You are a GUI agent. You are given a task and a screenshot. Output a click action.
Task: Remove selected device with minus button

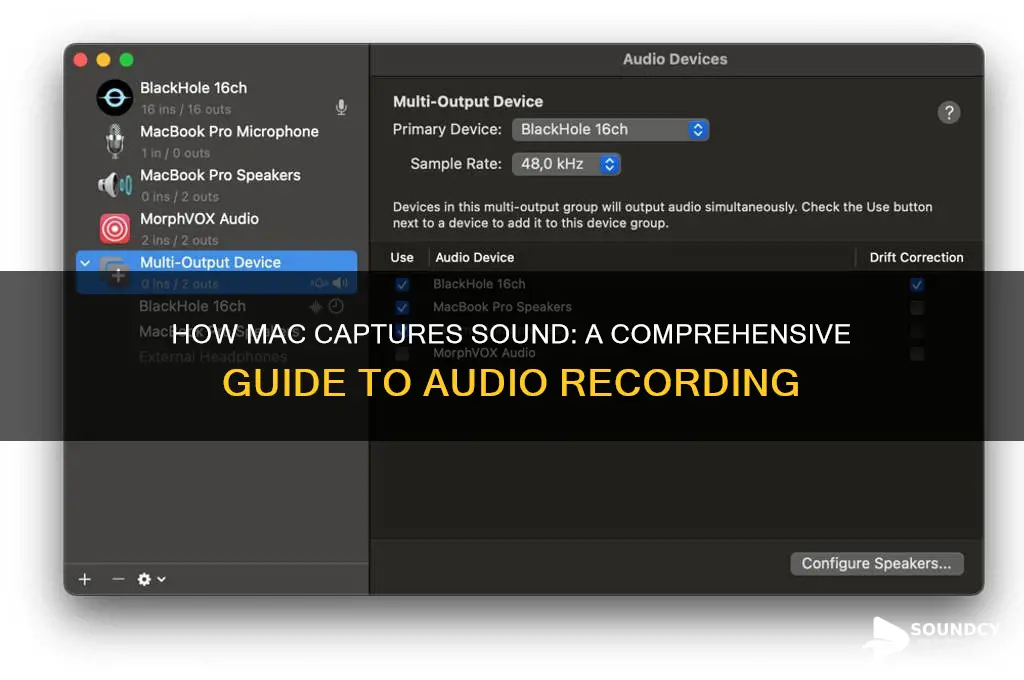118,579
